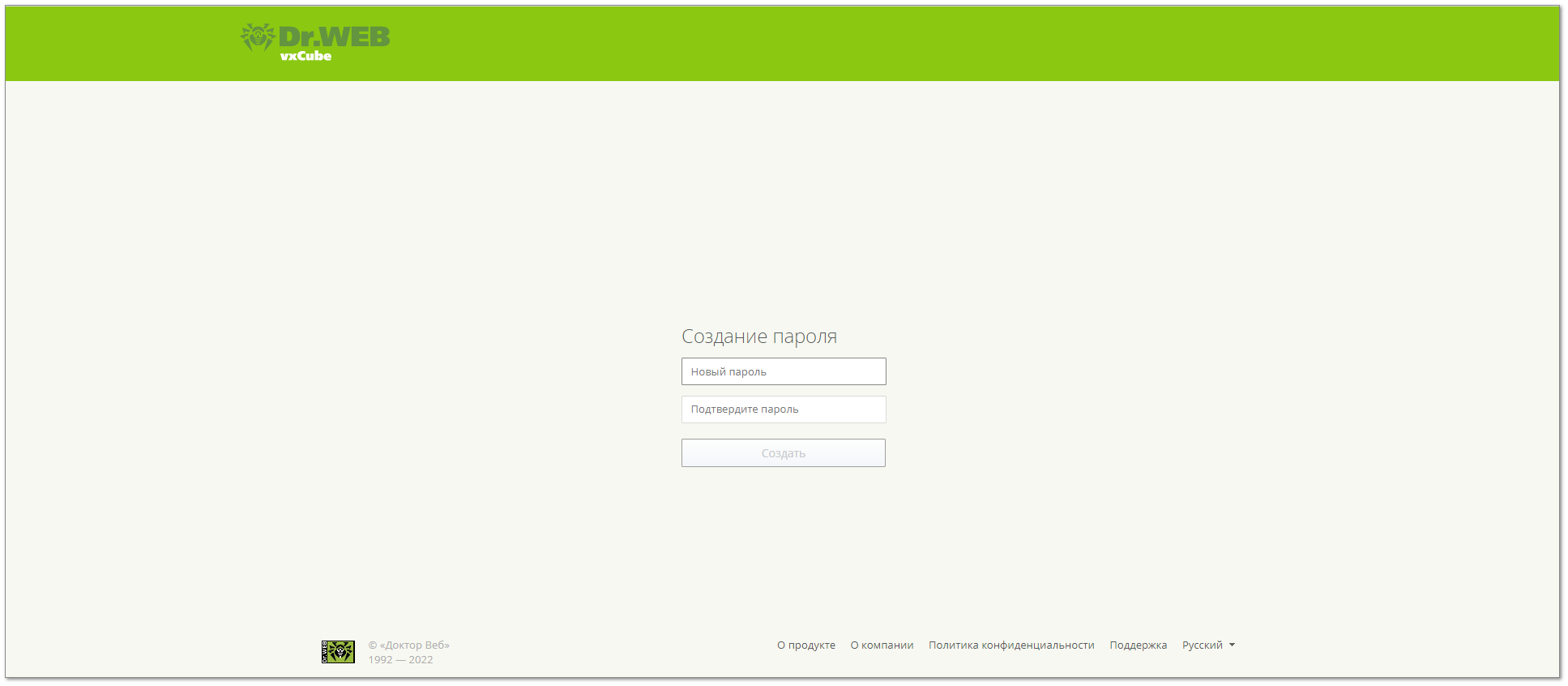Click the «1992 — 2022» year range text
1568x686 pixels.
click(400, 660)
